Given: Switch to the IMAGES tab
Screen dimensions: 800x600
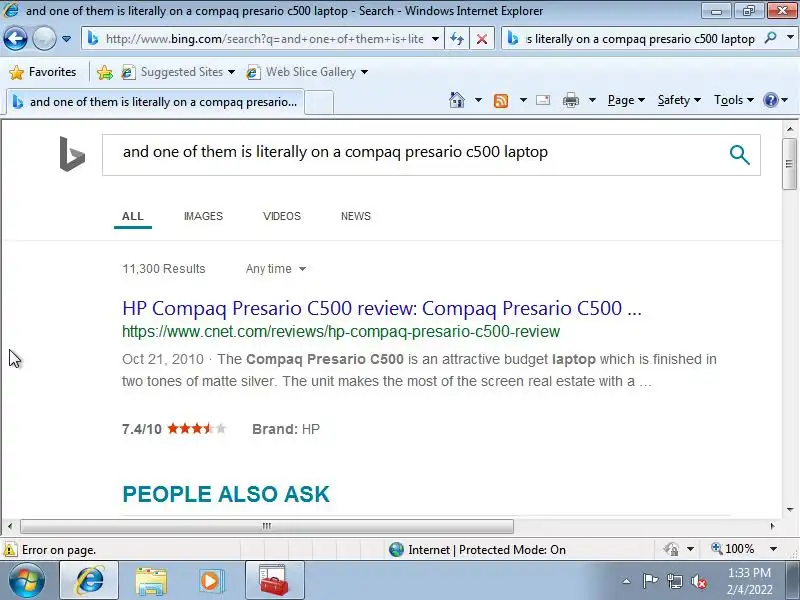Looking at the screenshot, I should (203, 216).
